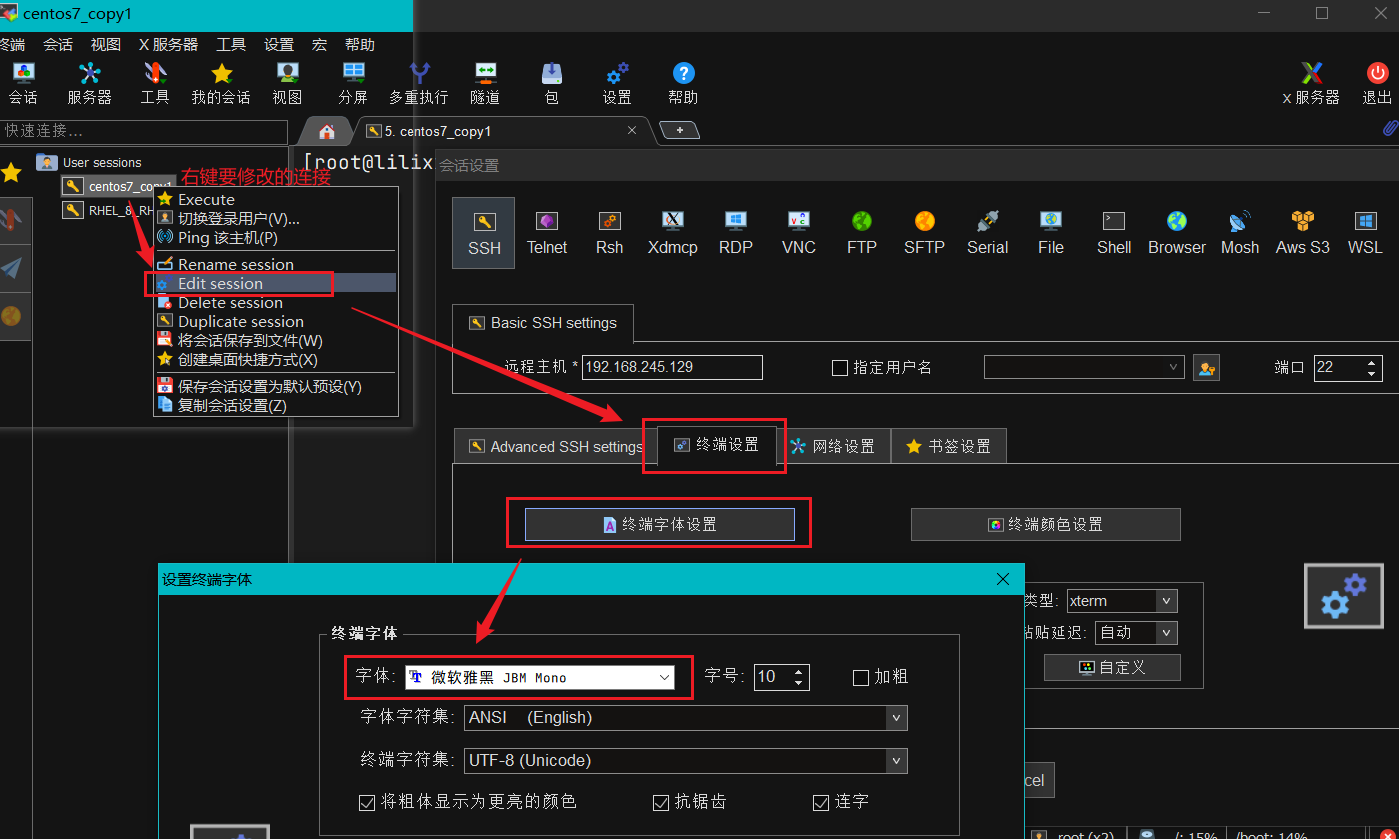Select the FTP session type
The height and width of the screenshot is (839, 1399).
point(862,233)
